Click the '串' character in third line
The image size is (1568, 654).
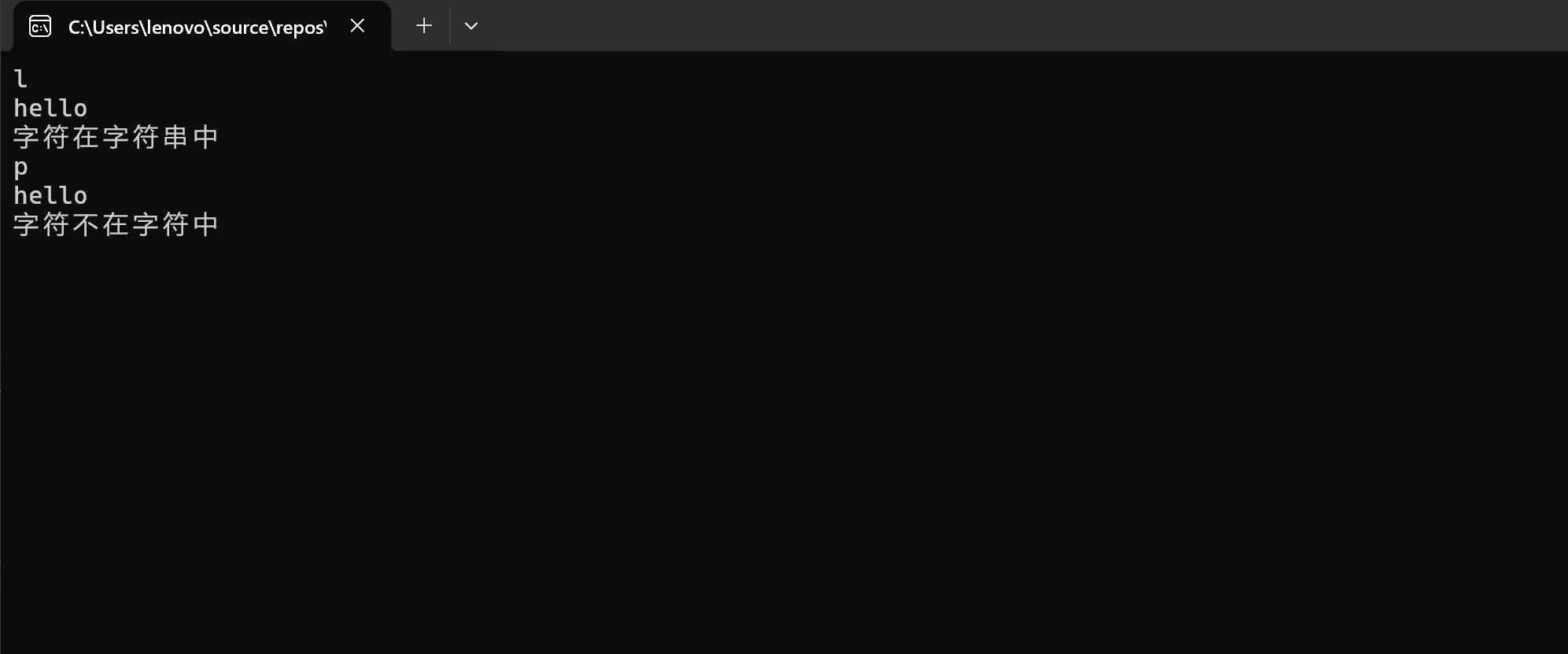(x=175, y=137)
